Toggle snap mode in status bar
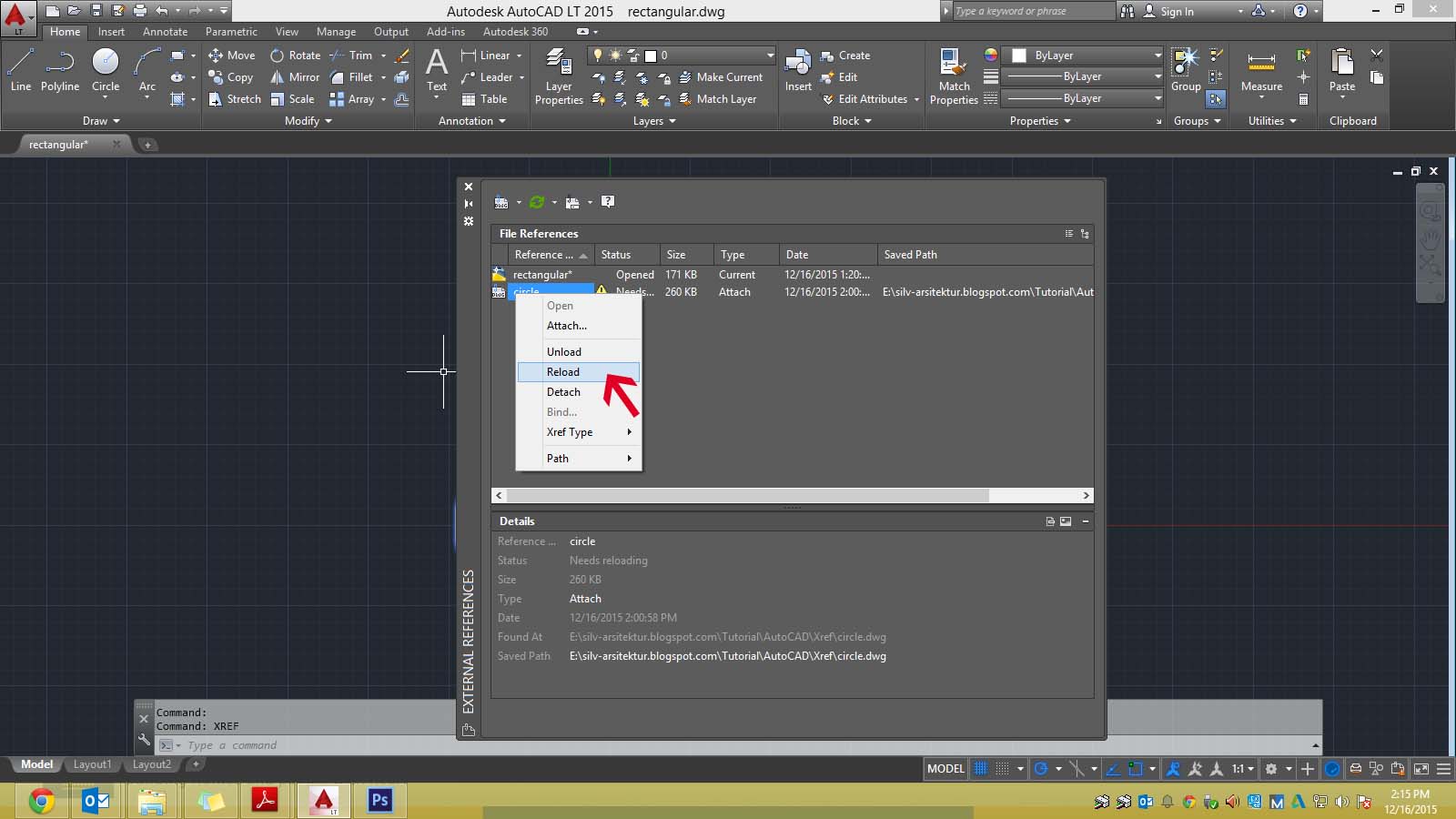1456x819 pixels. [1002, 769]
